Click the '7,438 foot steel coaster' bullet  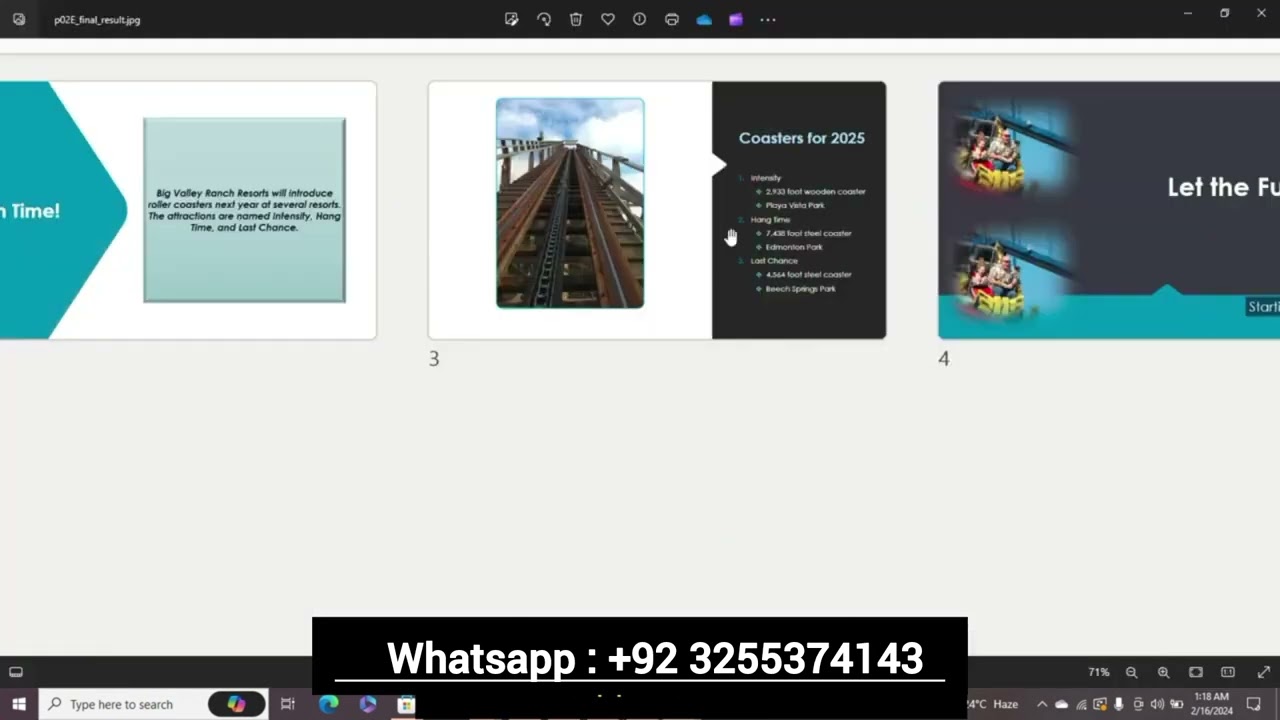(x=808, y=233)
